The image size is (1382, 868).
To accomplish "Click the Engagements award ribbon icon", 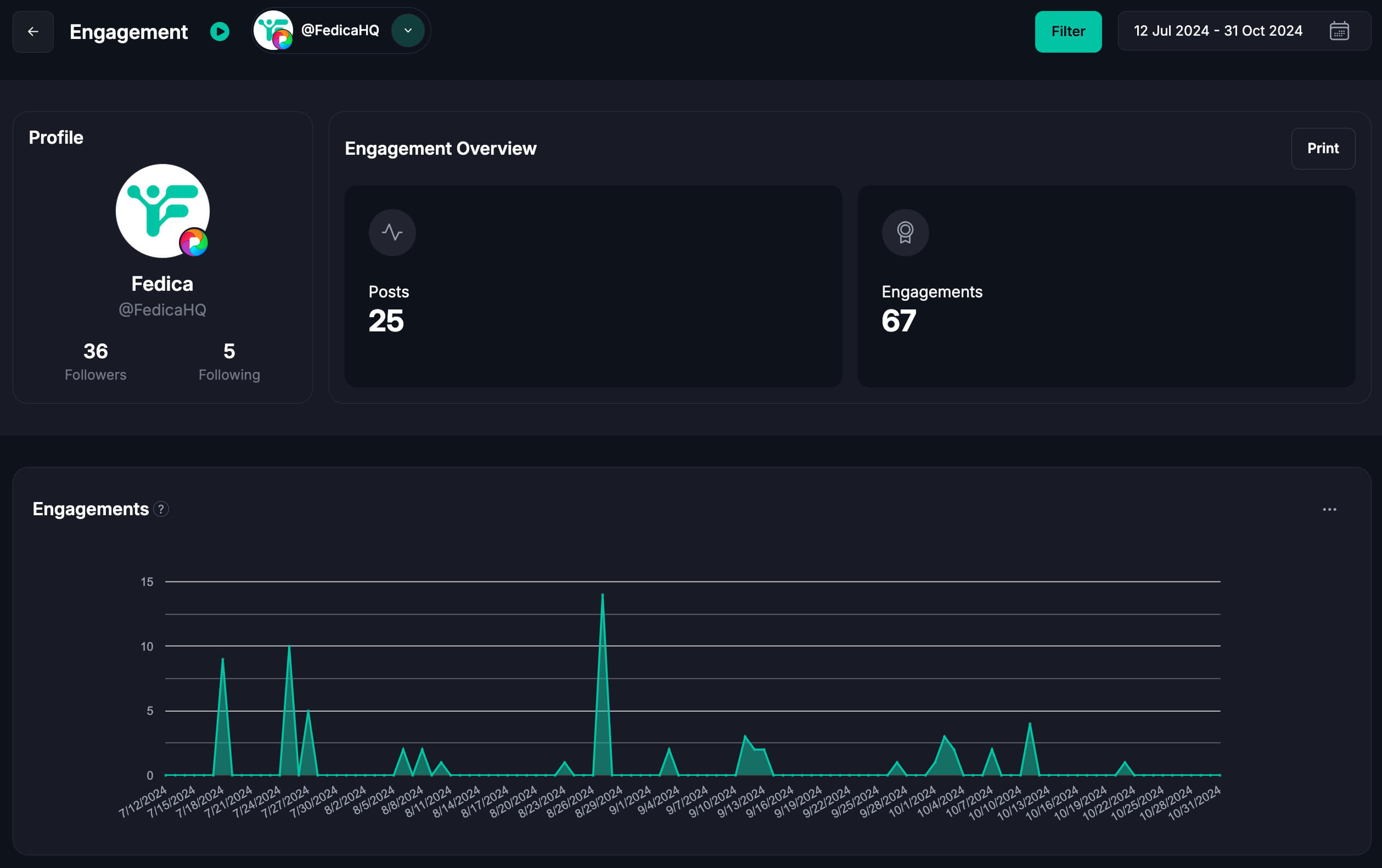I will coord(905,232).
